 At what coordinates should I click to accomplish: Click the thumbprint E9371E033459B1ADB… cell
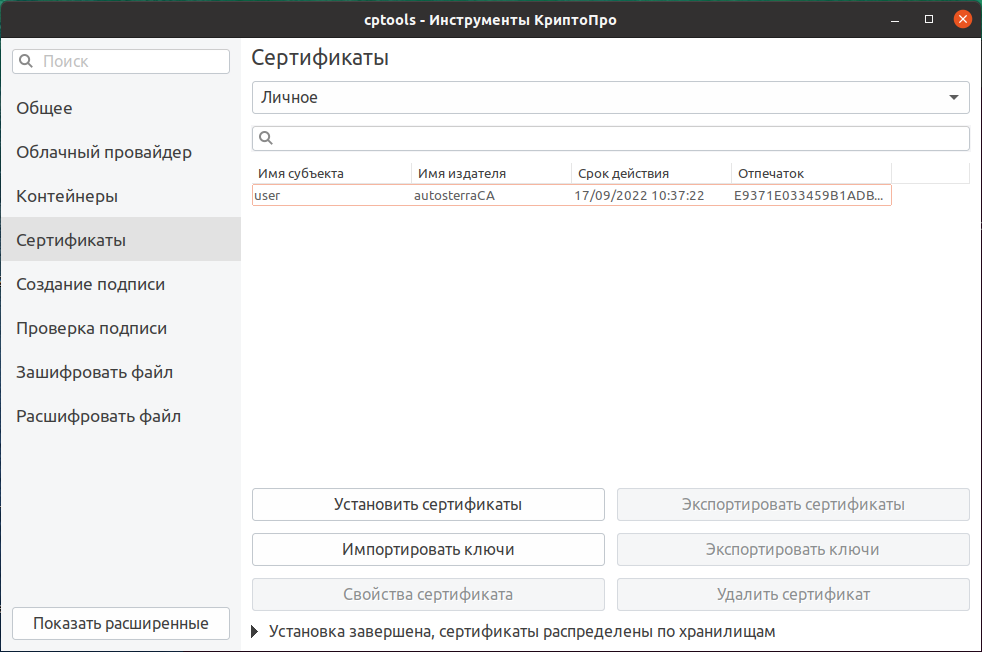point(809,195)
